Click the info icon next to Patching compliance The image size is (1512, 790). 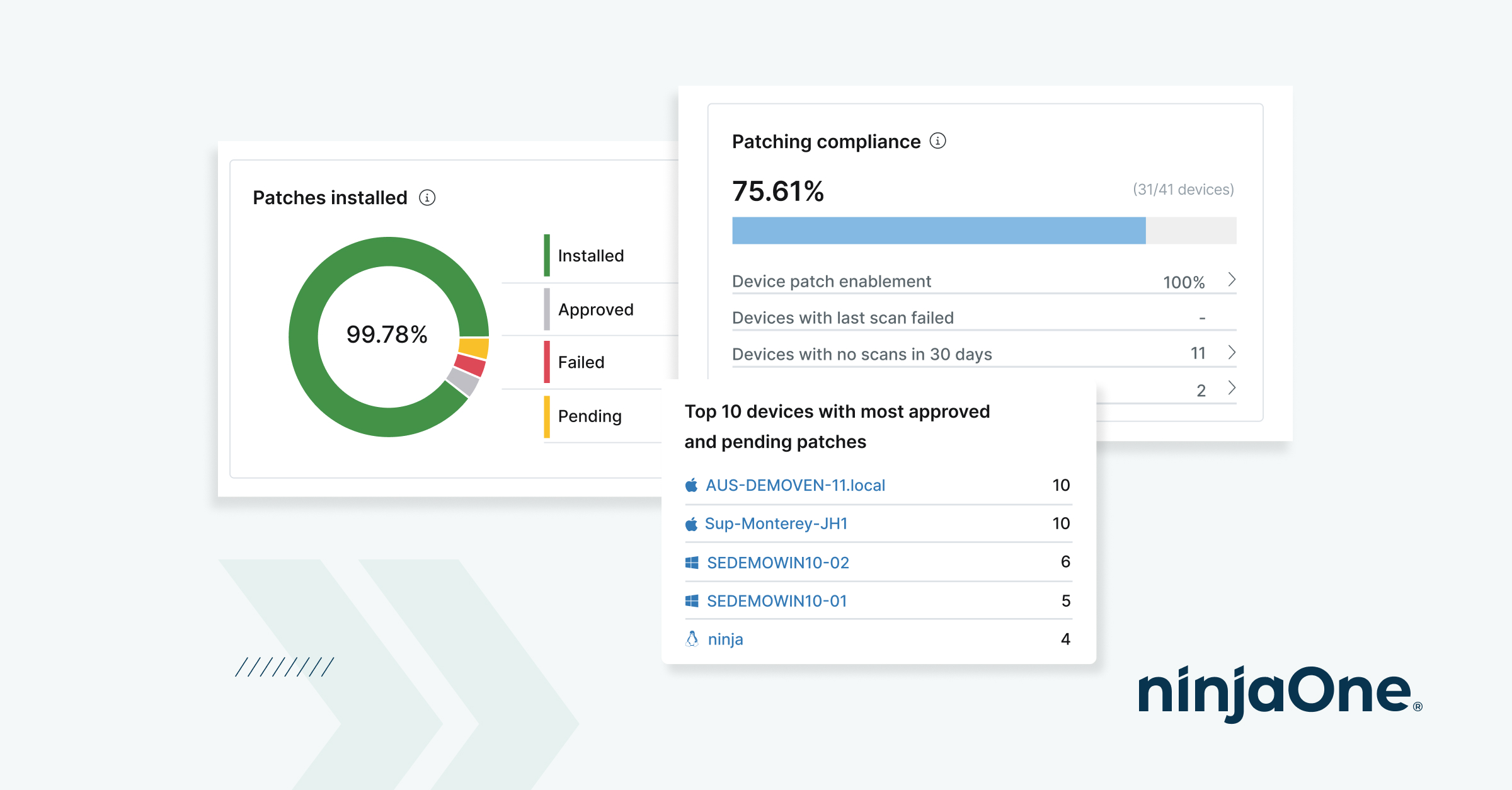point(938,141)
